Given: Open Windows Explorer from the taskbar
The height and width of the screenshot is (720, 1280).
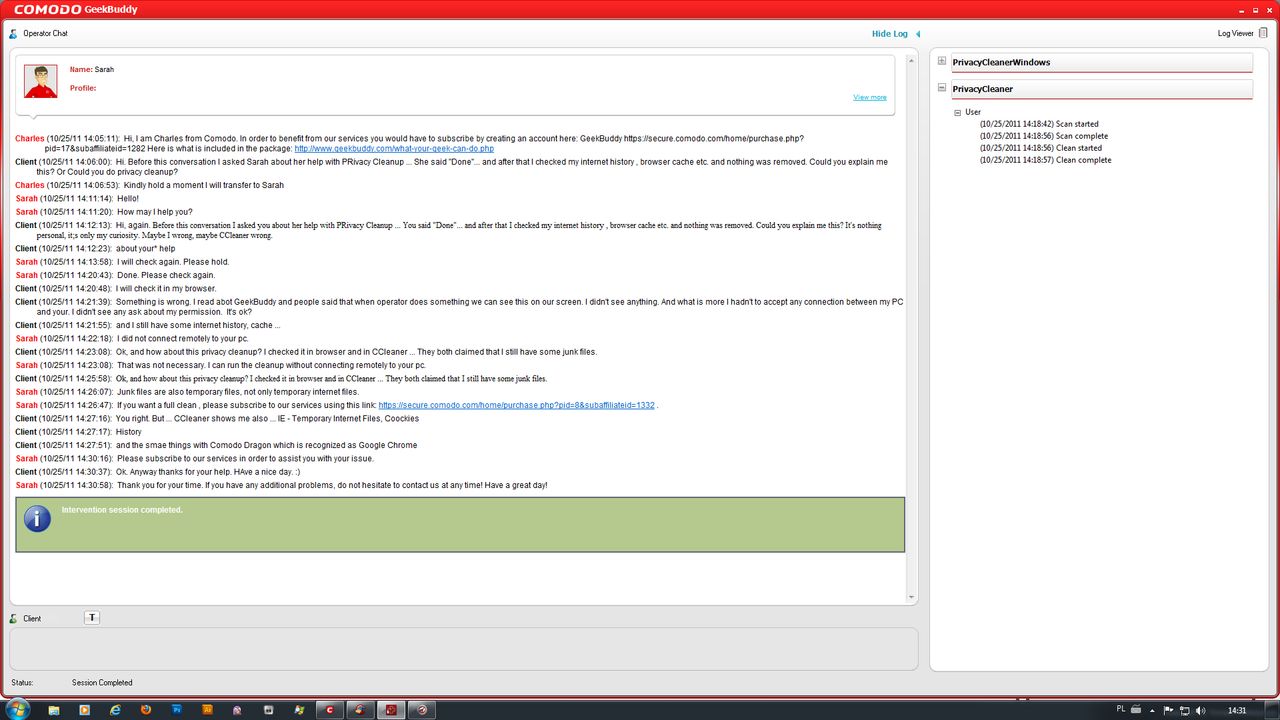Looking at the screenshot, I should 54,710.
